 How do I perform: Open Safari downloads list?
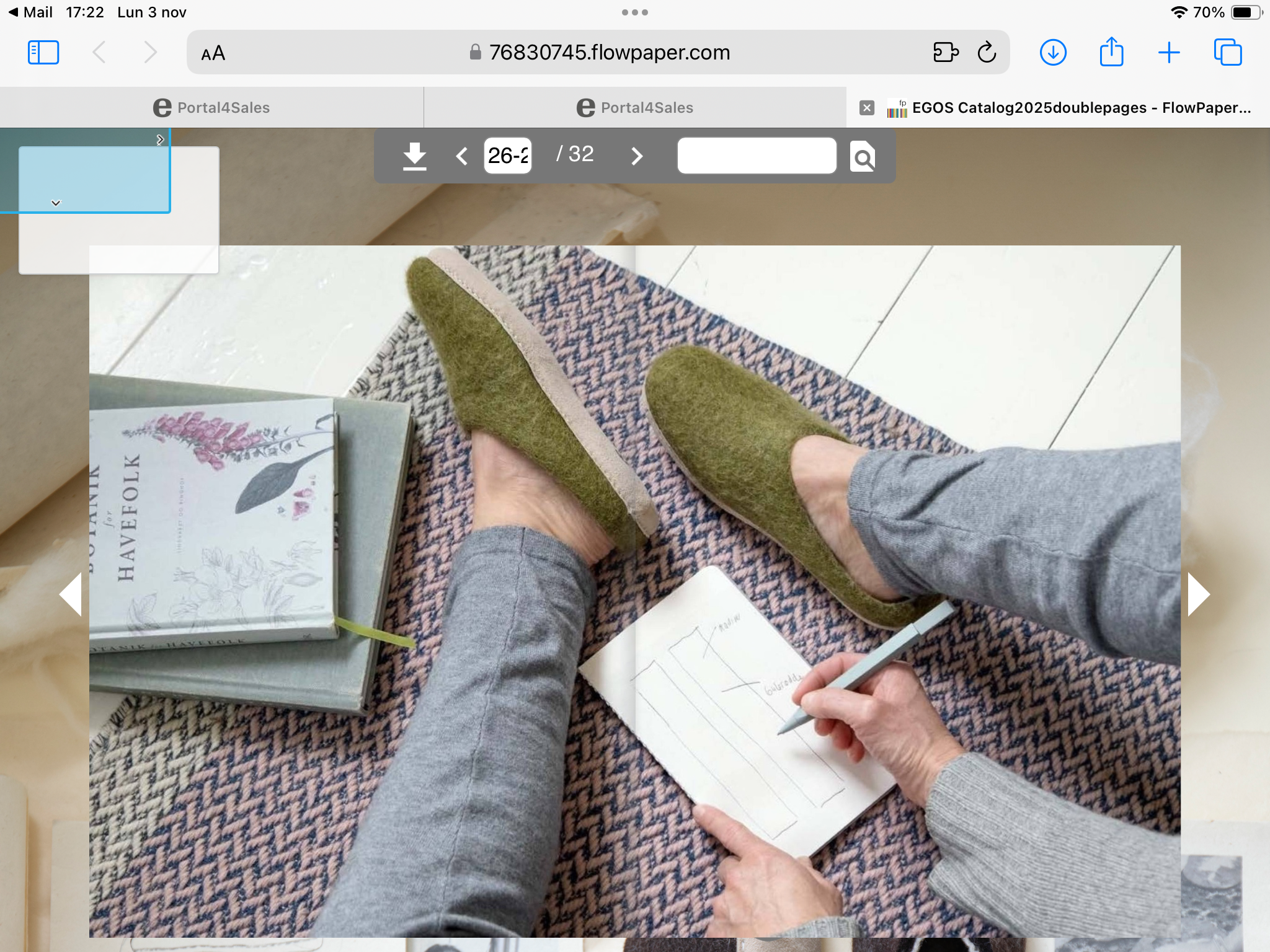click(x=1053, y=53)
